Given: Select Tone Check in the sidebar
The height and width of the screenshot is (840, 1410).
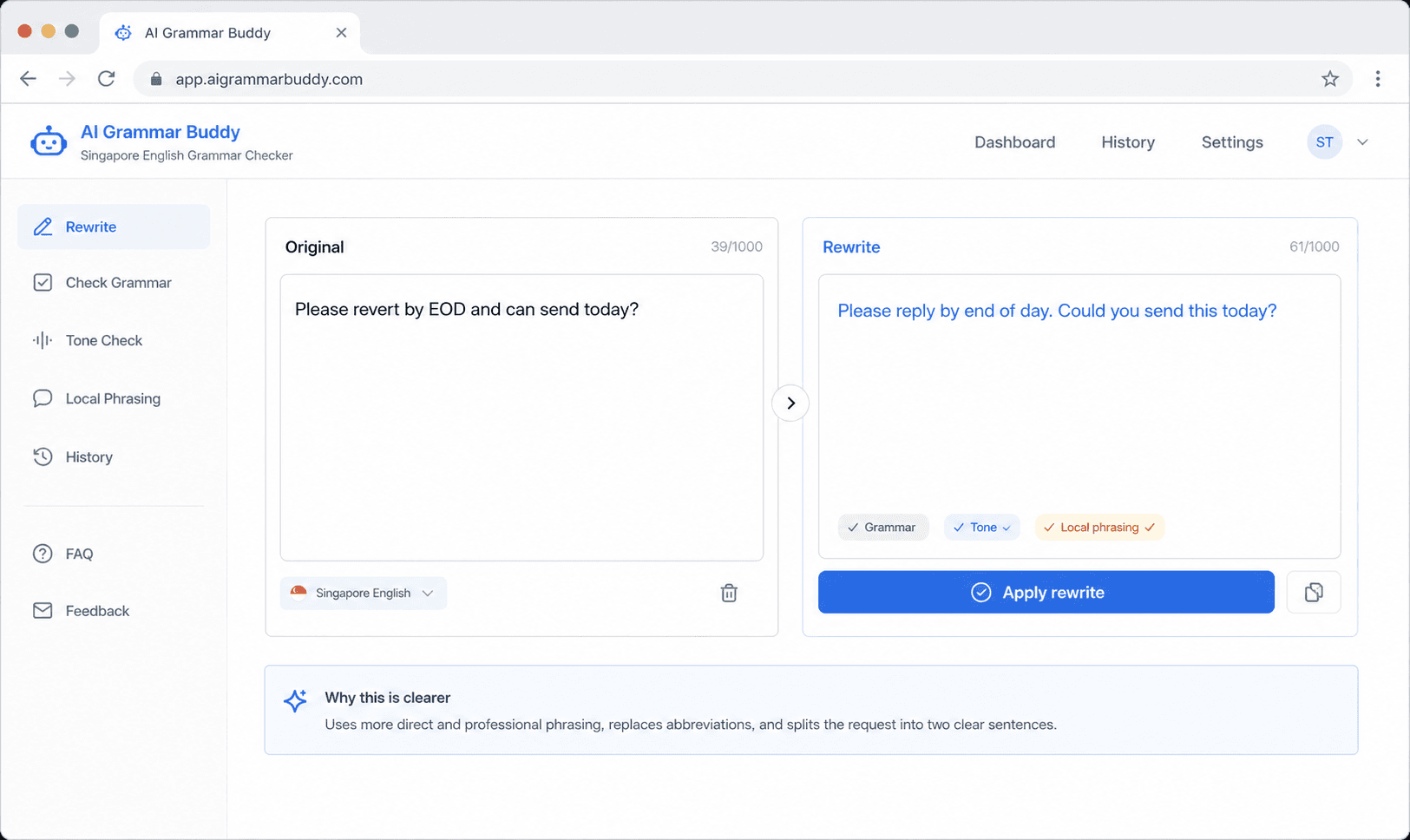Looking at the screenshot, I should coord(114,340).
